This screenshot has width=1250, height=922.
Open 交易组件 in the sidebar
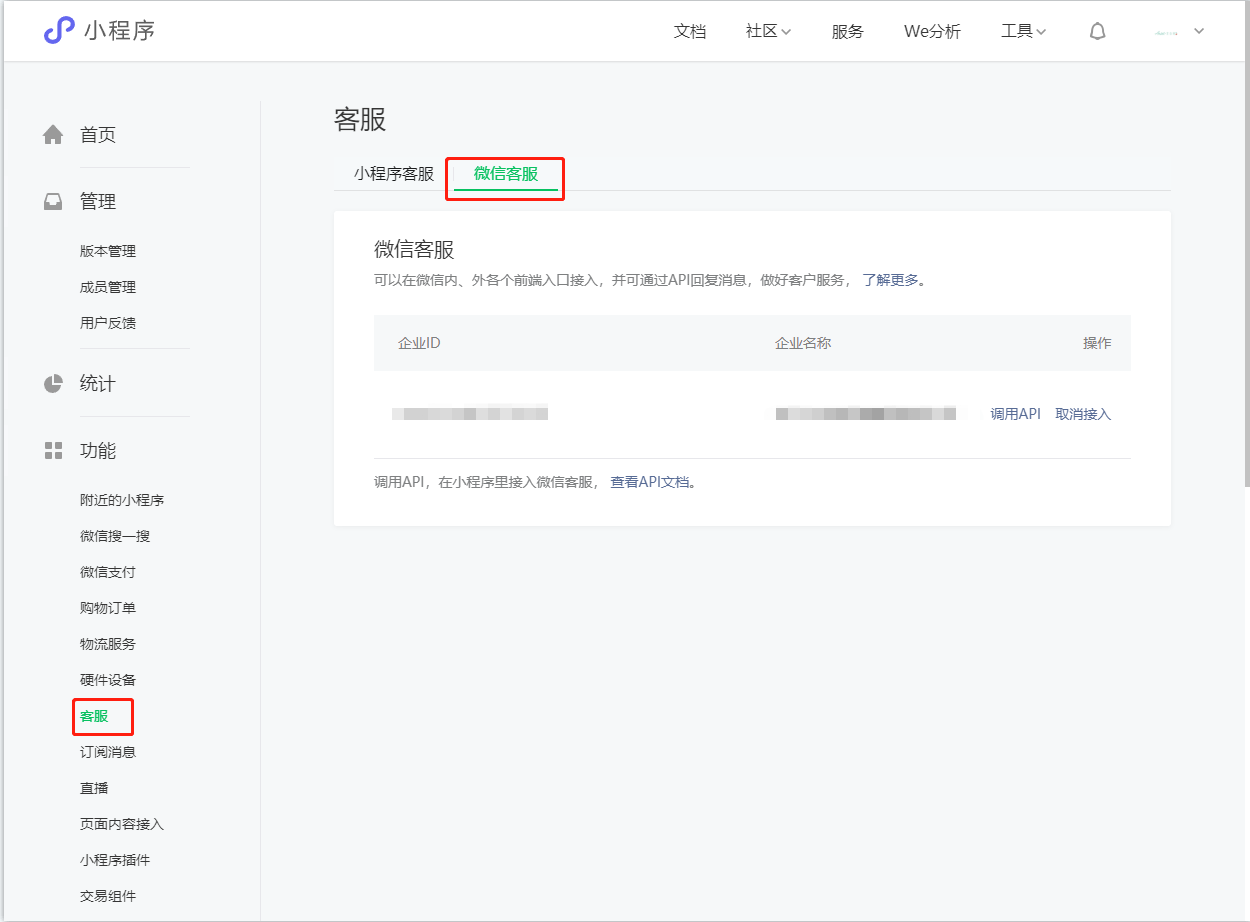108,896
